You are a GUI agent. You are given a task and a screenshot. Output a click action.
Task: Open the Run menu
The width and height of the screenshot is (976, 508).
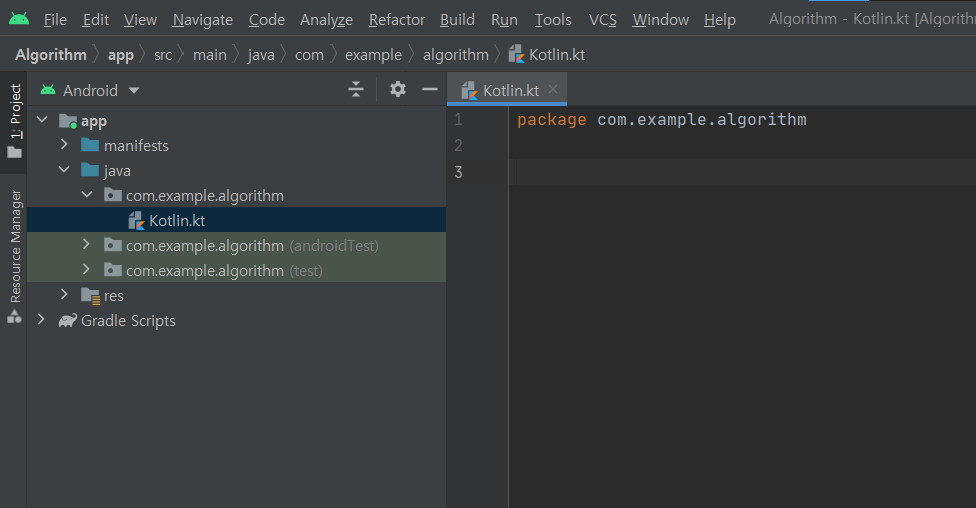click(504, 20)
